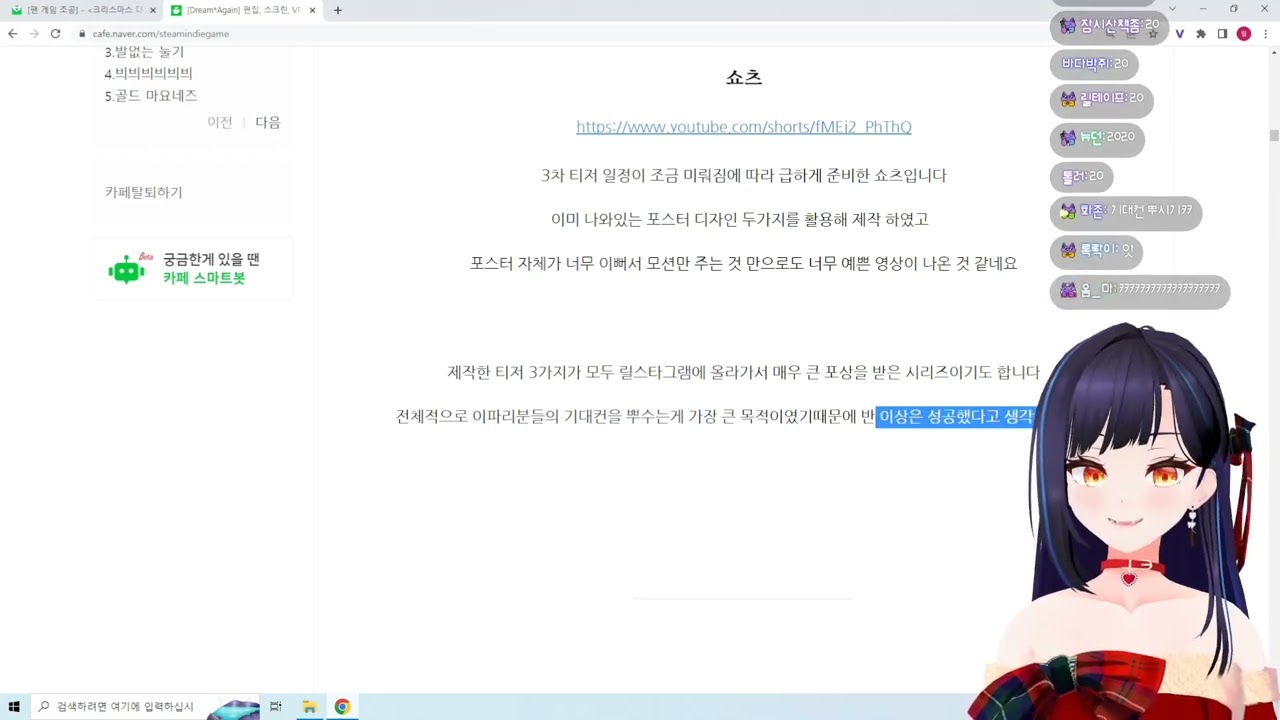The width and height of the screenshot is (1280, 720).
Task: Click chat message from 뉴던 2020
Action: pos(1097,137)
